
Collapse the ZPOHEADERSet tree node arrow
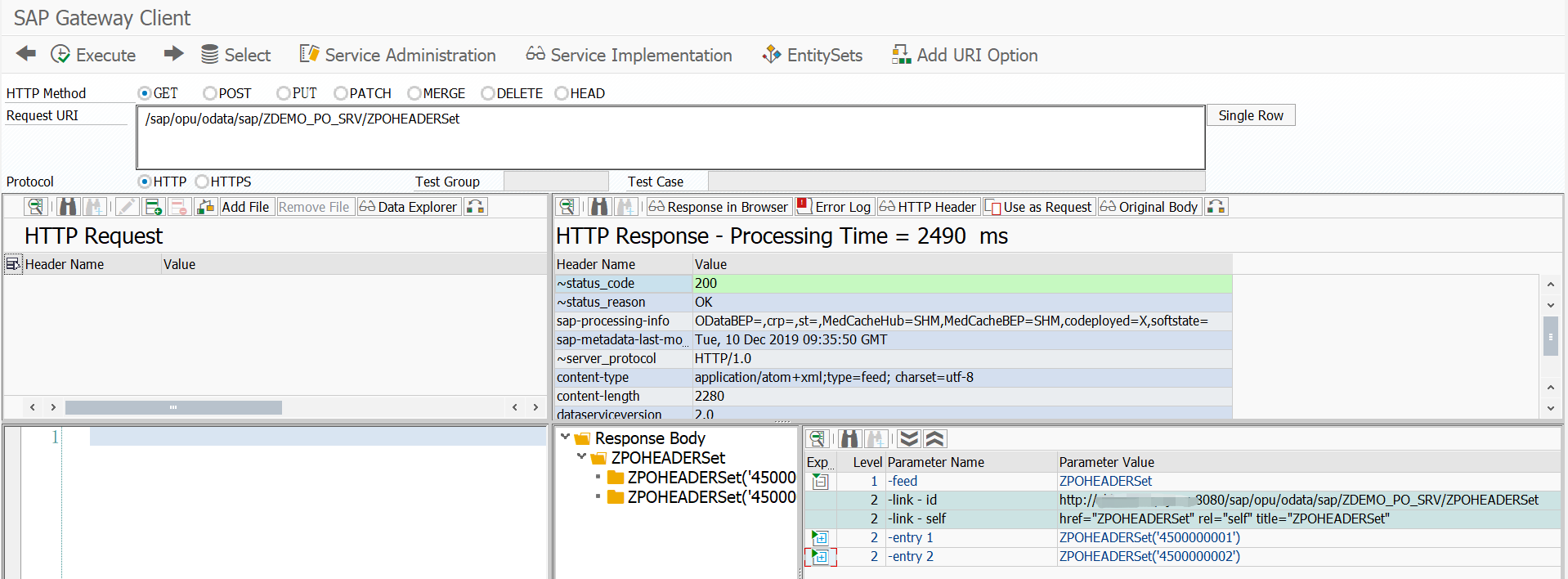581,457
